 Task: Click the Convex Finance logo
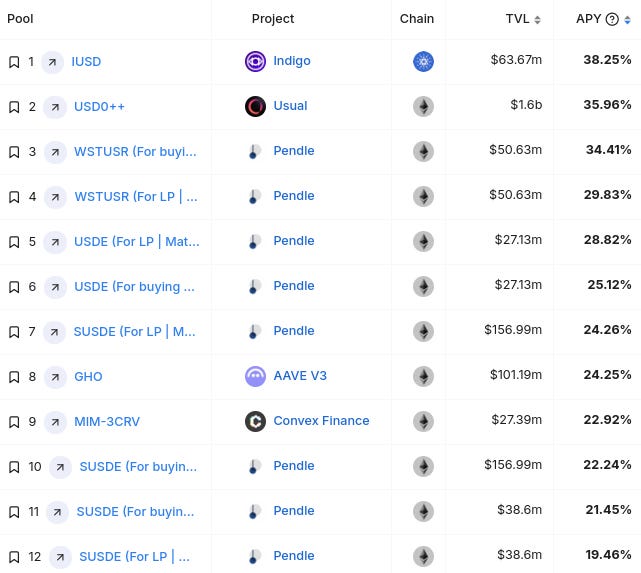point(256,421)
